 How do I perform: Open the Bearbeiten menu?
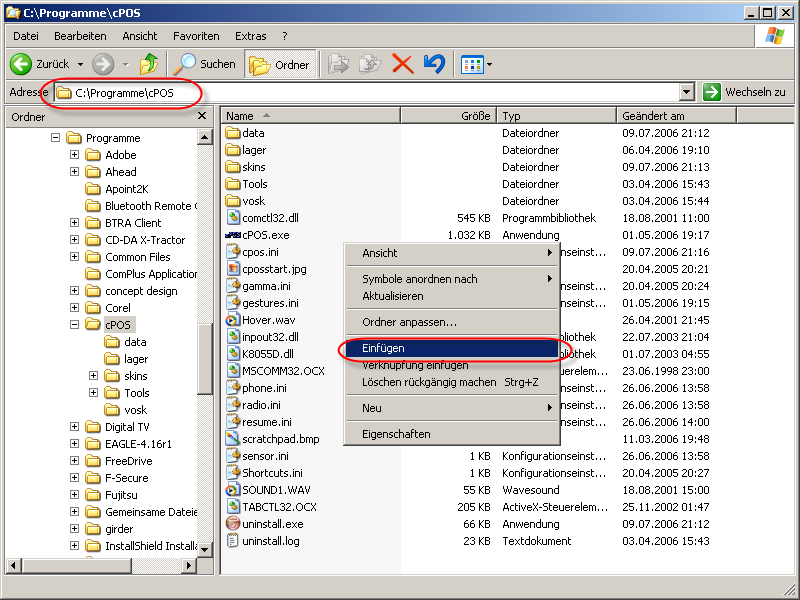pyautogui.click(x=80, y=36)
